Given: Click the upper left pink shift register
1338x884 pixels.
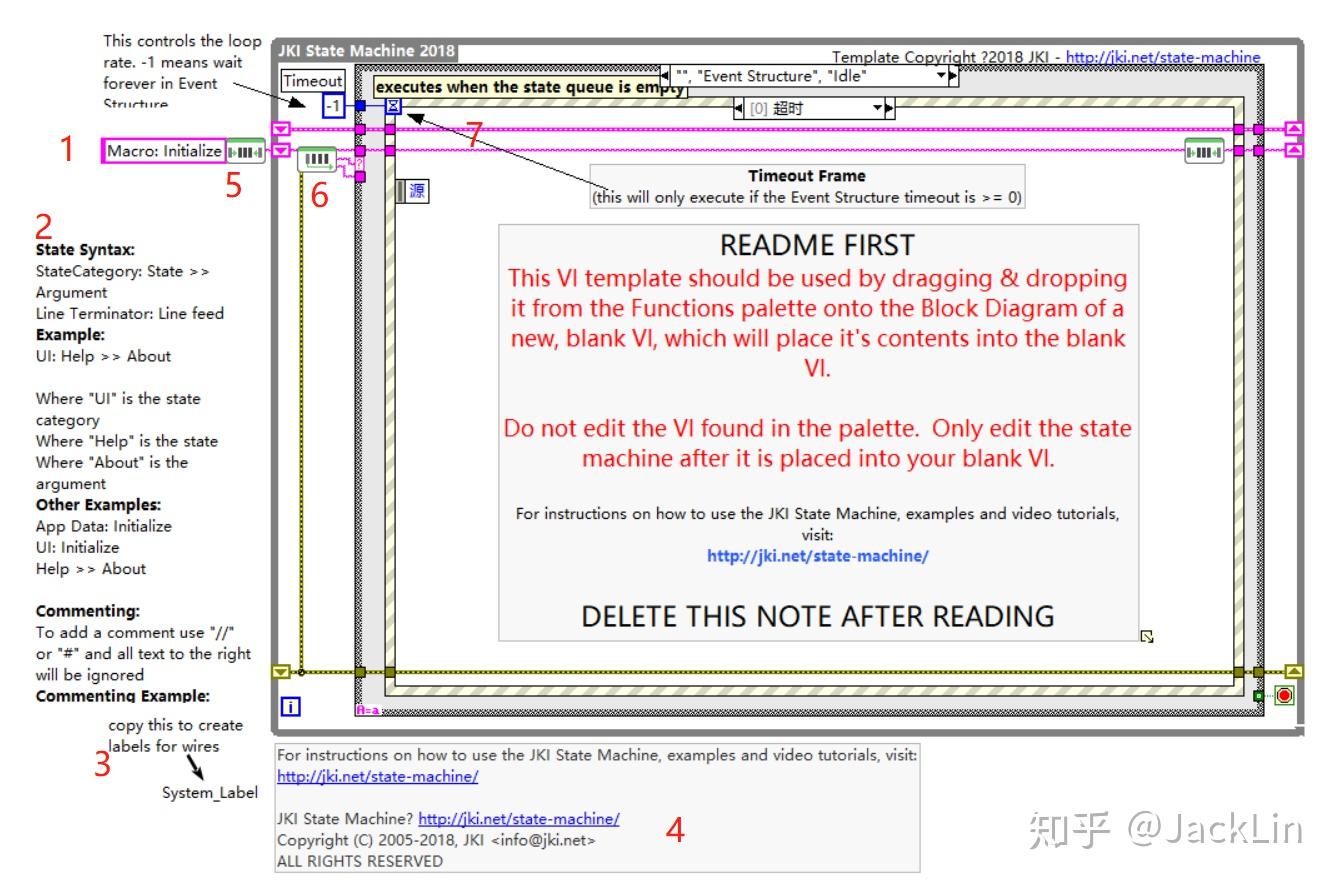Looking at the screenshot, I should coord(281,129).
